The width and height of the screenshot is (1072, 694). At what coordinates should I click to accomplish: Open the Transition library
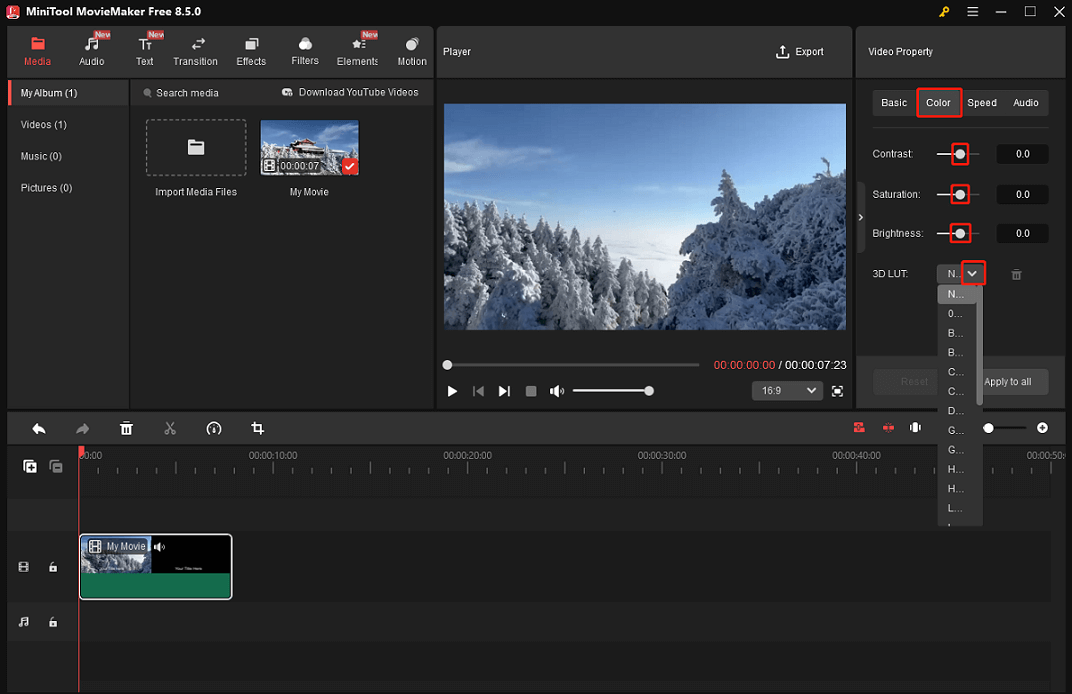click(195, 50)
